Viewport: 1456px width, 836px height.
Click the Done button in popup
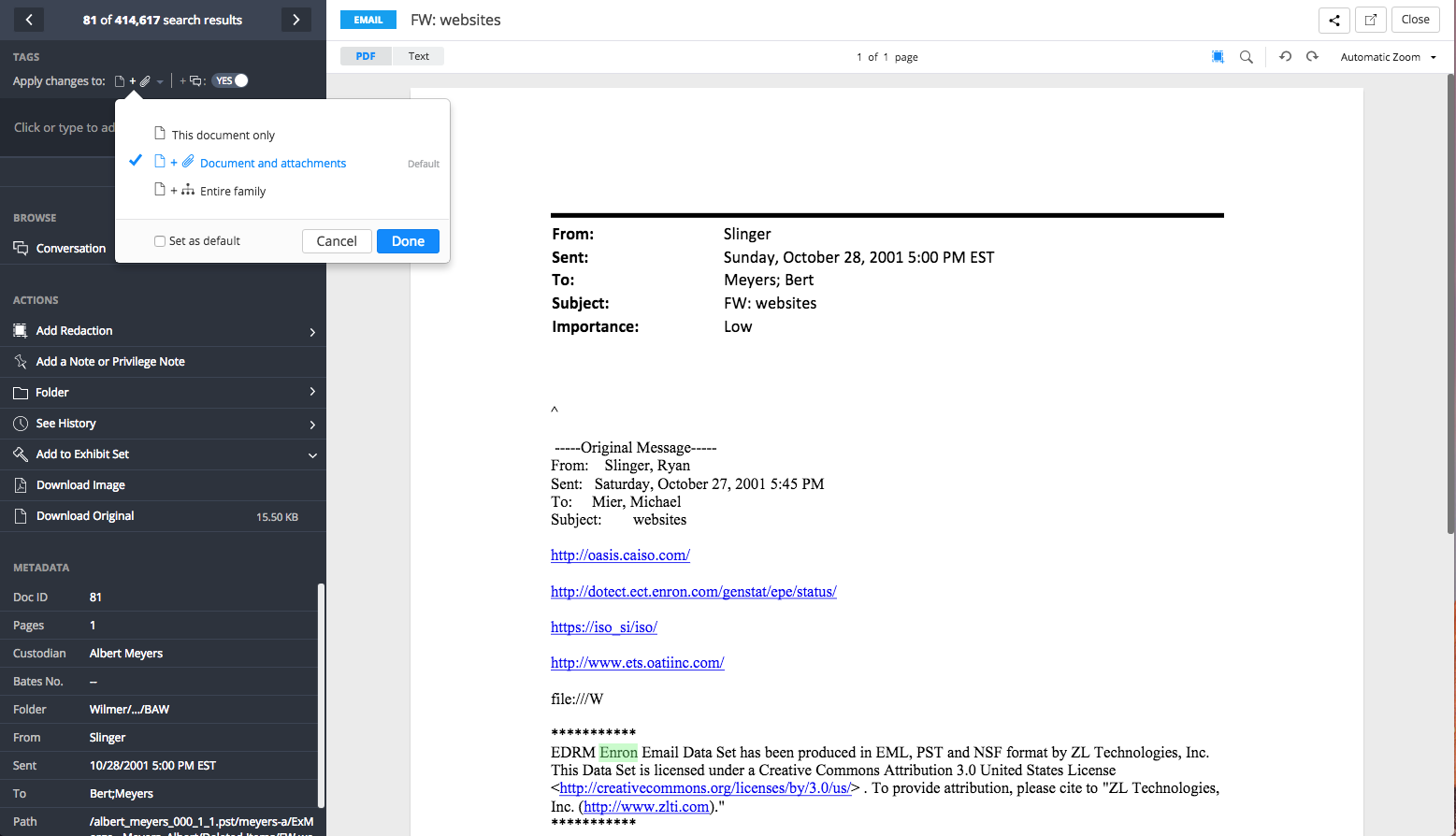point(408,241)
